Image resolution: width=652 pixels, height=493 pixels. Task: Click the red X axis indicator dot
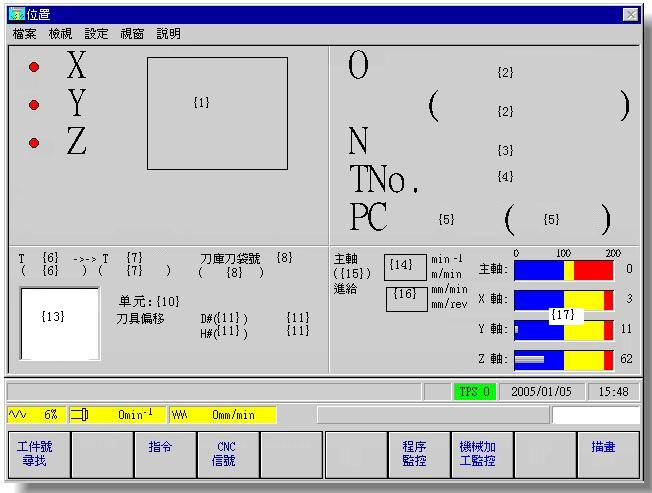click(34, 67)
